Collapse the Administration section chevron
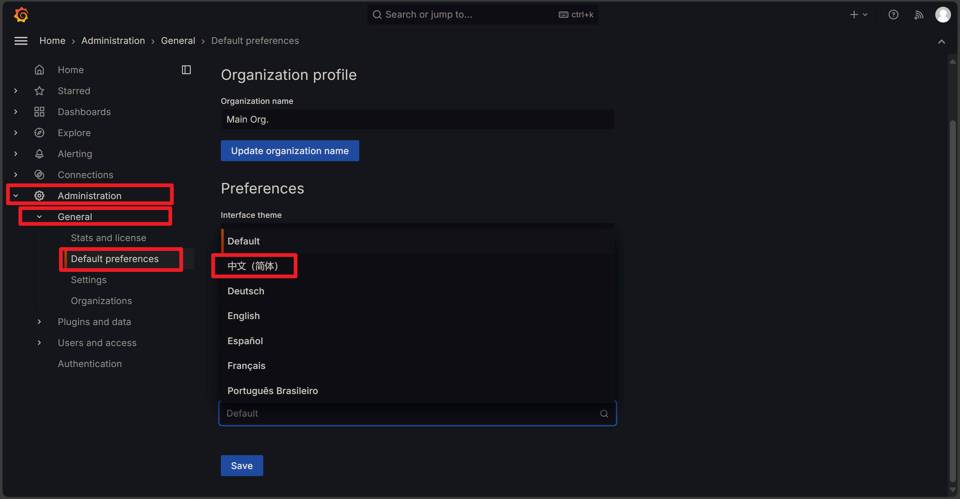The image size is (960, 499). [x=15, y=196]
